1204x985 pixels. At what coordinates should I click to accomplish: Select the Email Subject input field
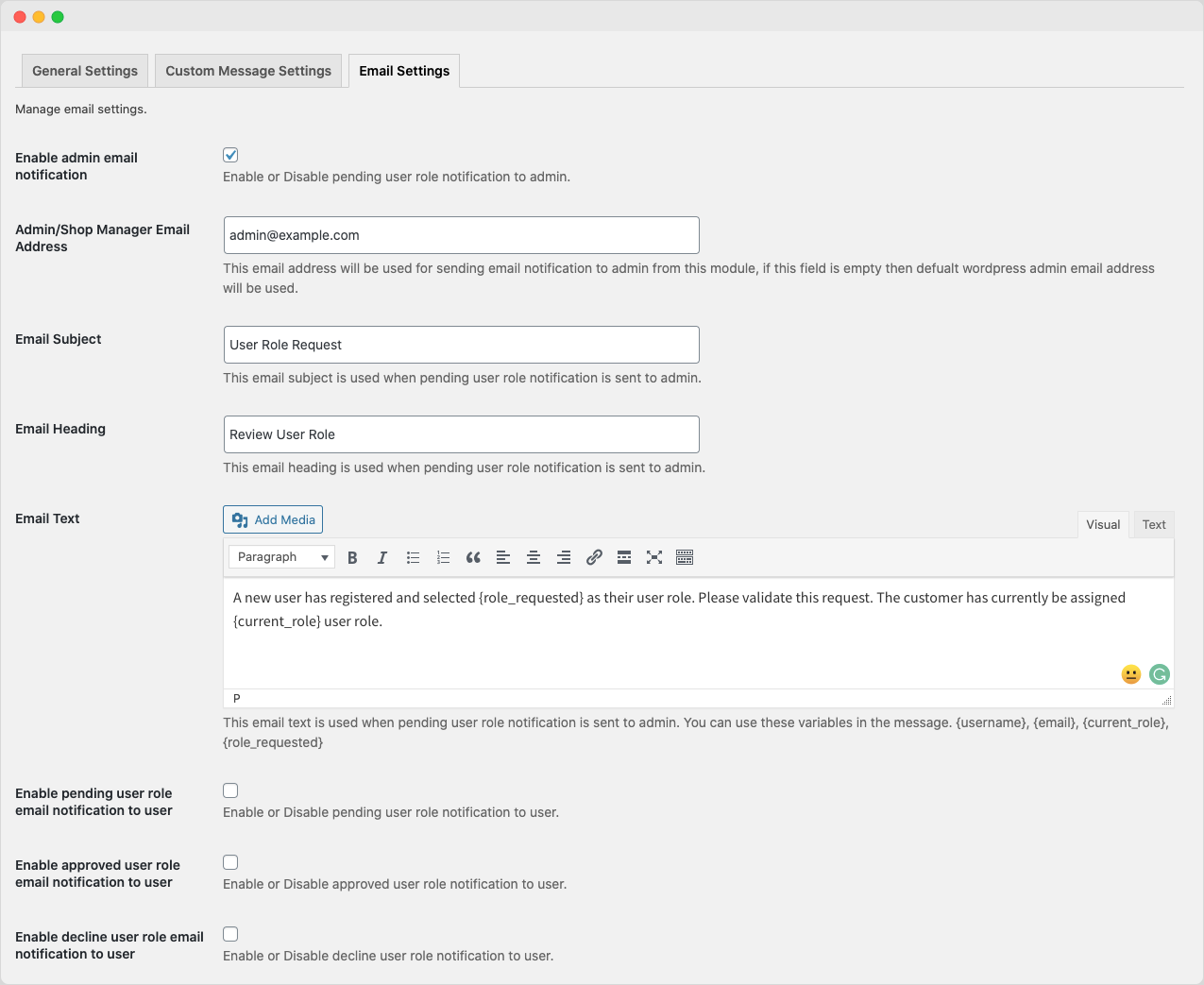[x=461, y=345]
